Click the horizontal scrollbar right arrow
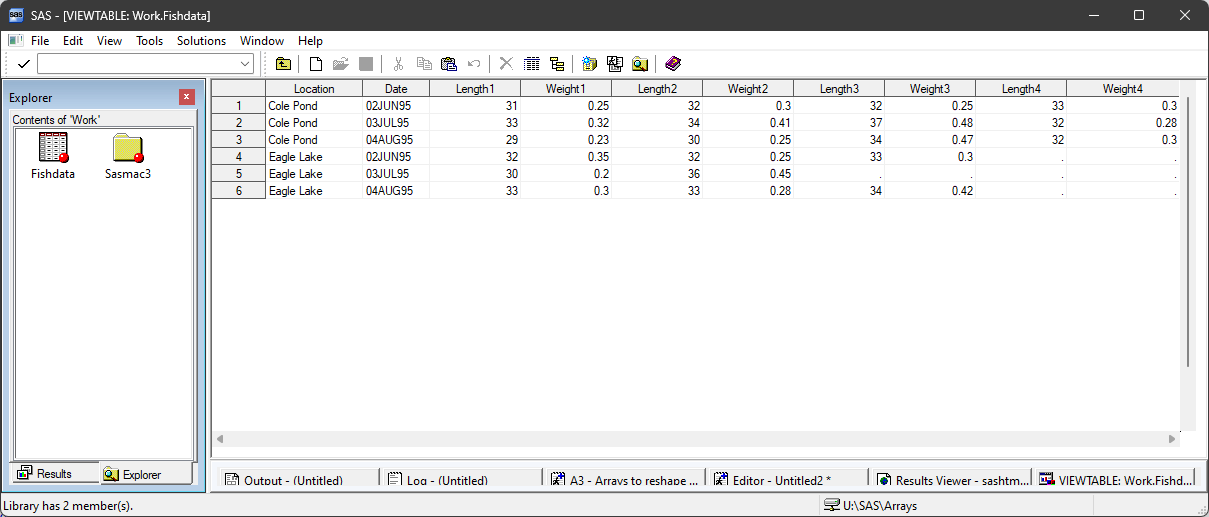This screenshot has height=517, width=1209. click(1173, 439)
